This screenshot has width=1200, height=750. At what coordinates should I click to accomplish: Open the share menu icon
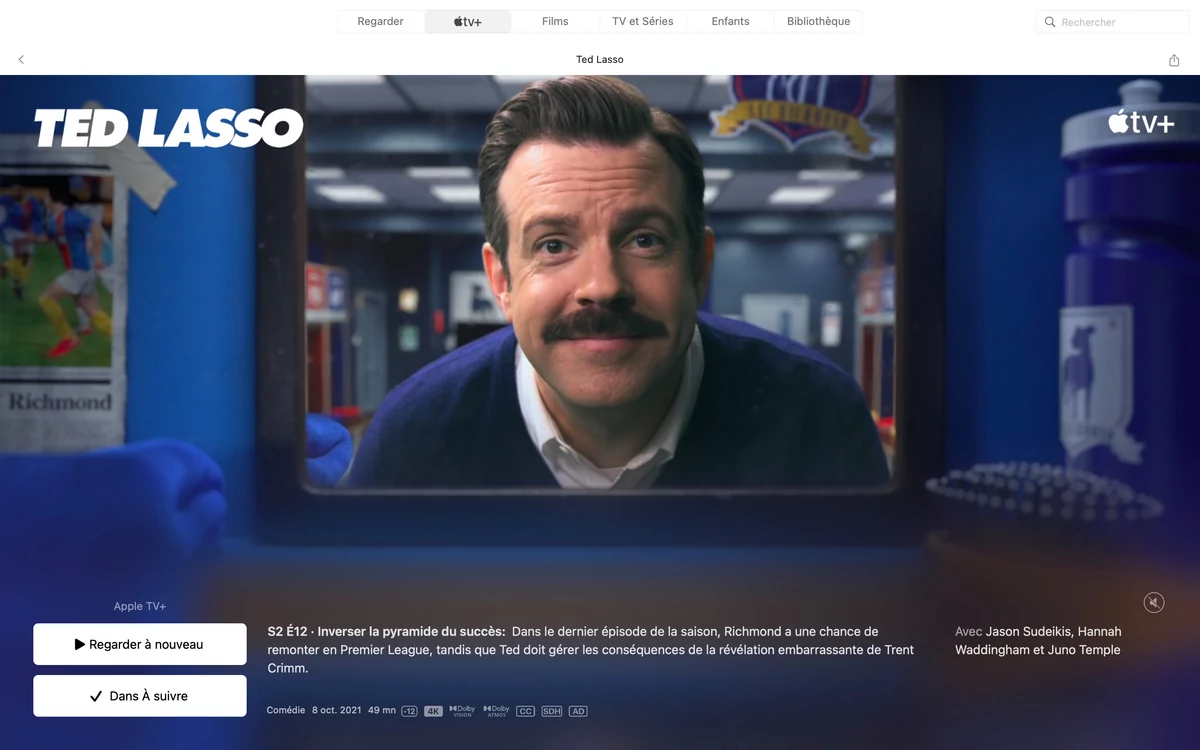pyautogui.click(x=1174, y=60)
